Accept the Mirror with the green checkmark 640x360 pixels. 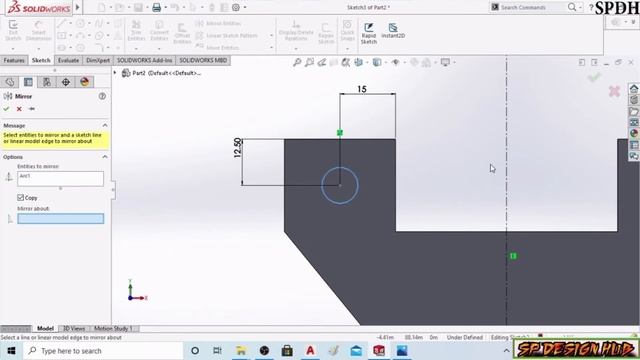point(6,109)
